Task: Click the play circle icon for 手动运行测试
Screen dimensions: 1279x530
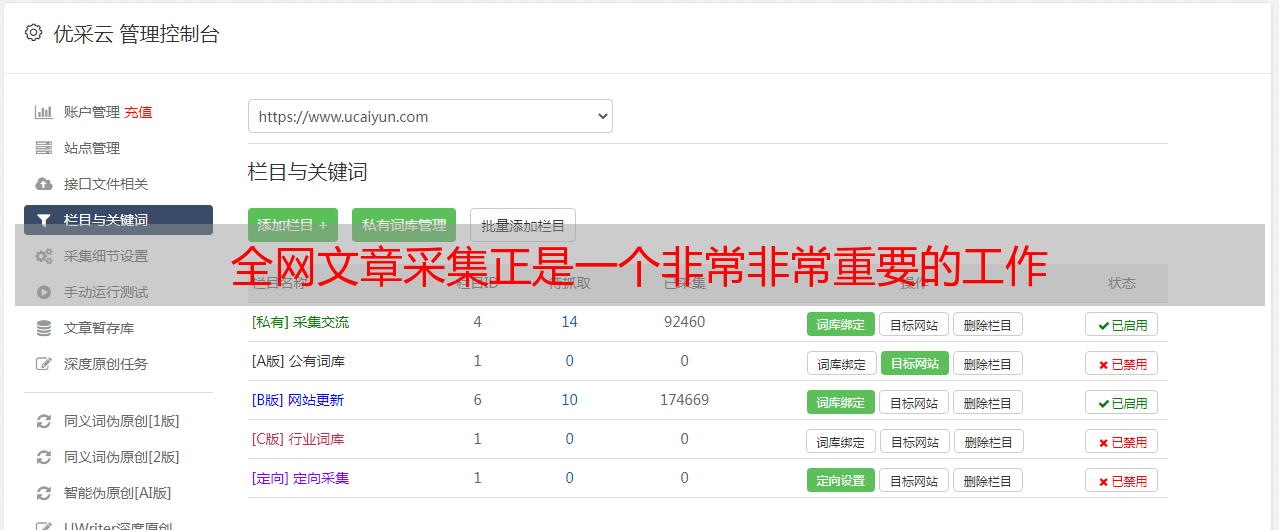Action: (x=43, y=292)
